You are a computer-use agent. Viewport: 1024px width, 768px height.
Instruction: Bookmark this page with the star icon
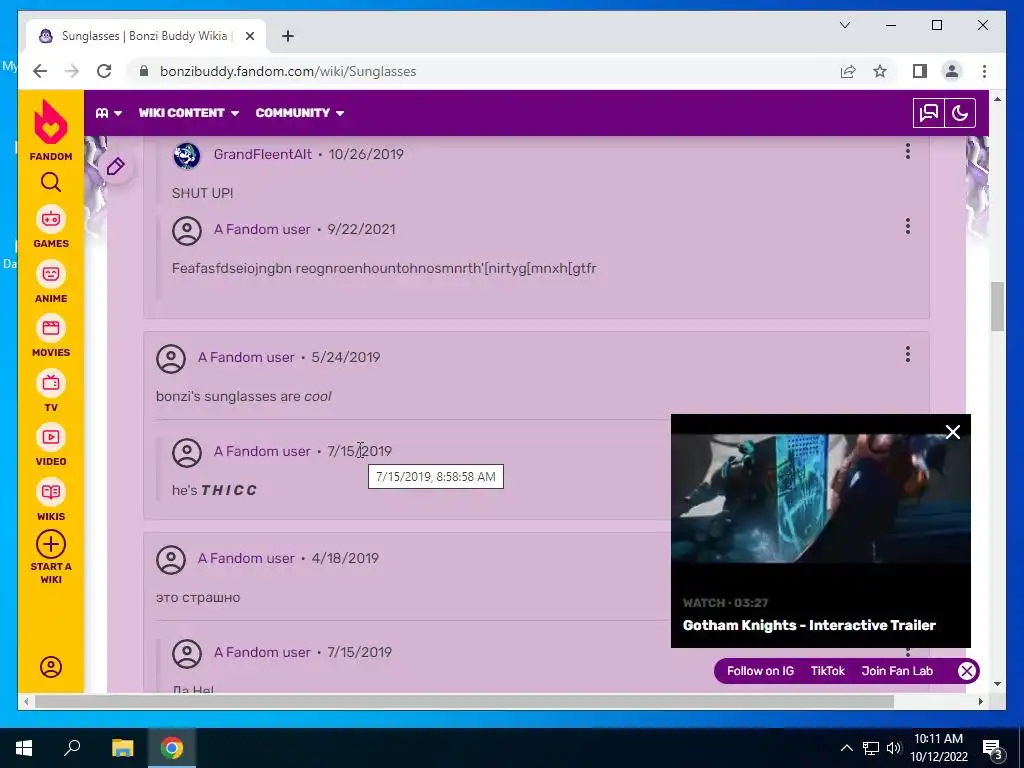coord(880,71)
